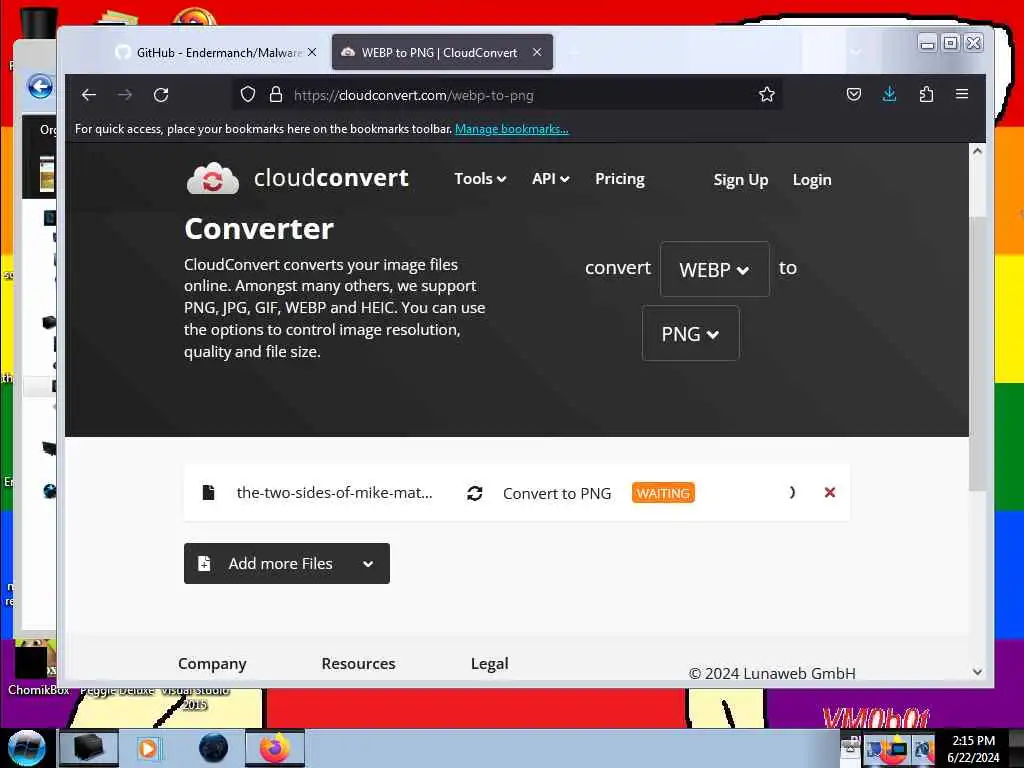Open the tracking protection shield icon
This screenshot has width=1024, height=768.
tap(248, 95)
